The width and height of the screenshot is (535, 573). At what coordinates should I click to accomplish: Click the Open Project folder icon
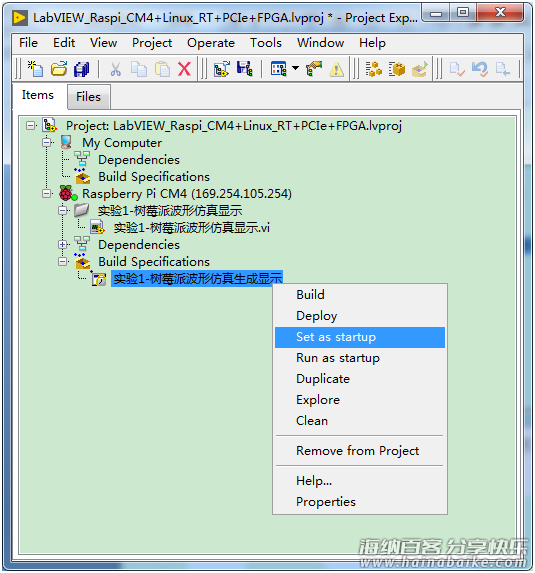click(x=59, y=69)
